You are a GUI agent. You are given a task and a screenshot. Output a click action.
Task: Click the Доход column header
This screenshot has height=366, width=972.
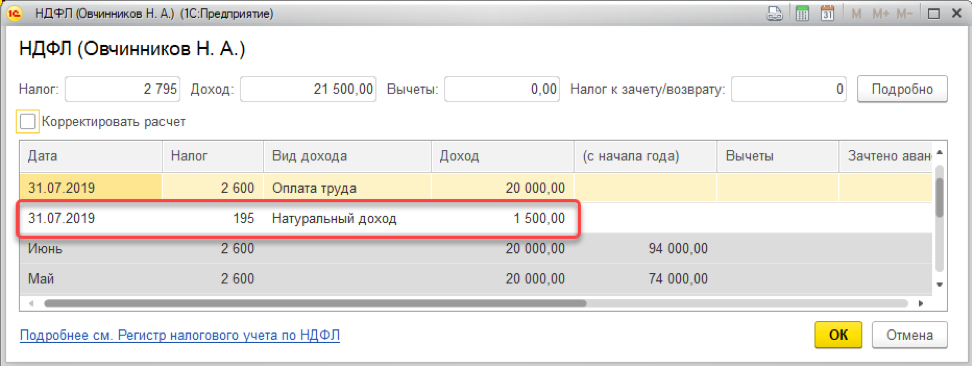point(503,156)
